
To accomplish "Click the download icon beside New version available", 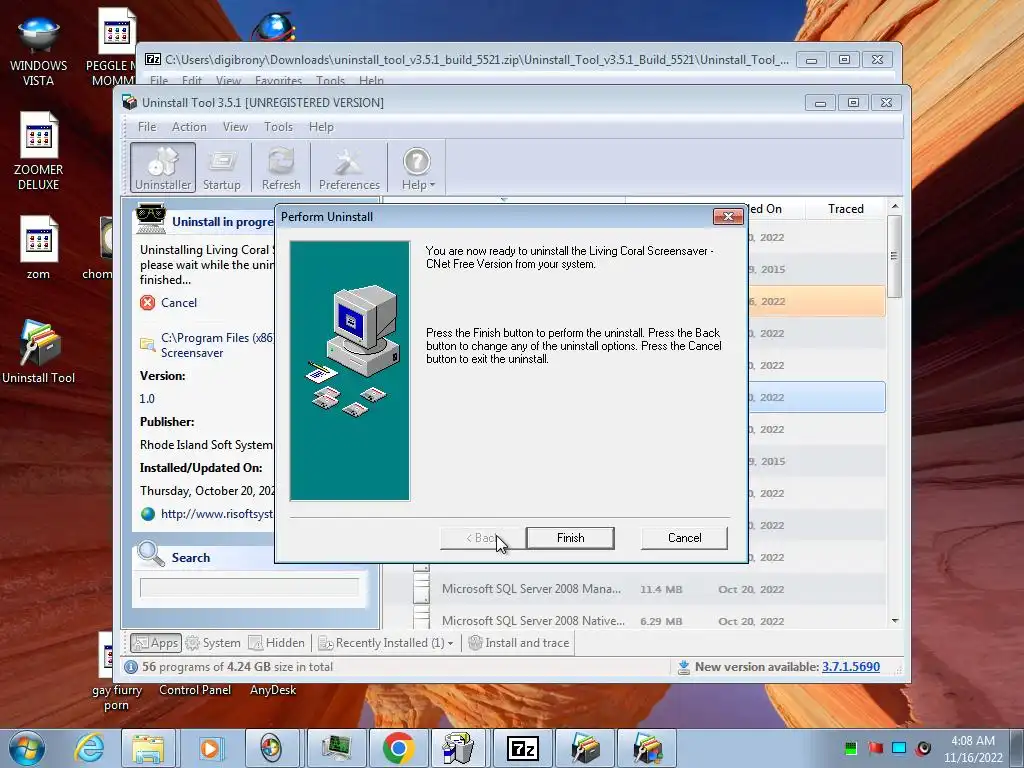I will click(683, 667).
